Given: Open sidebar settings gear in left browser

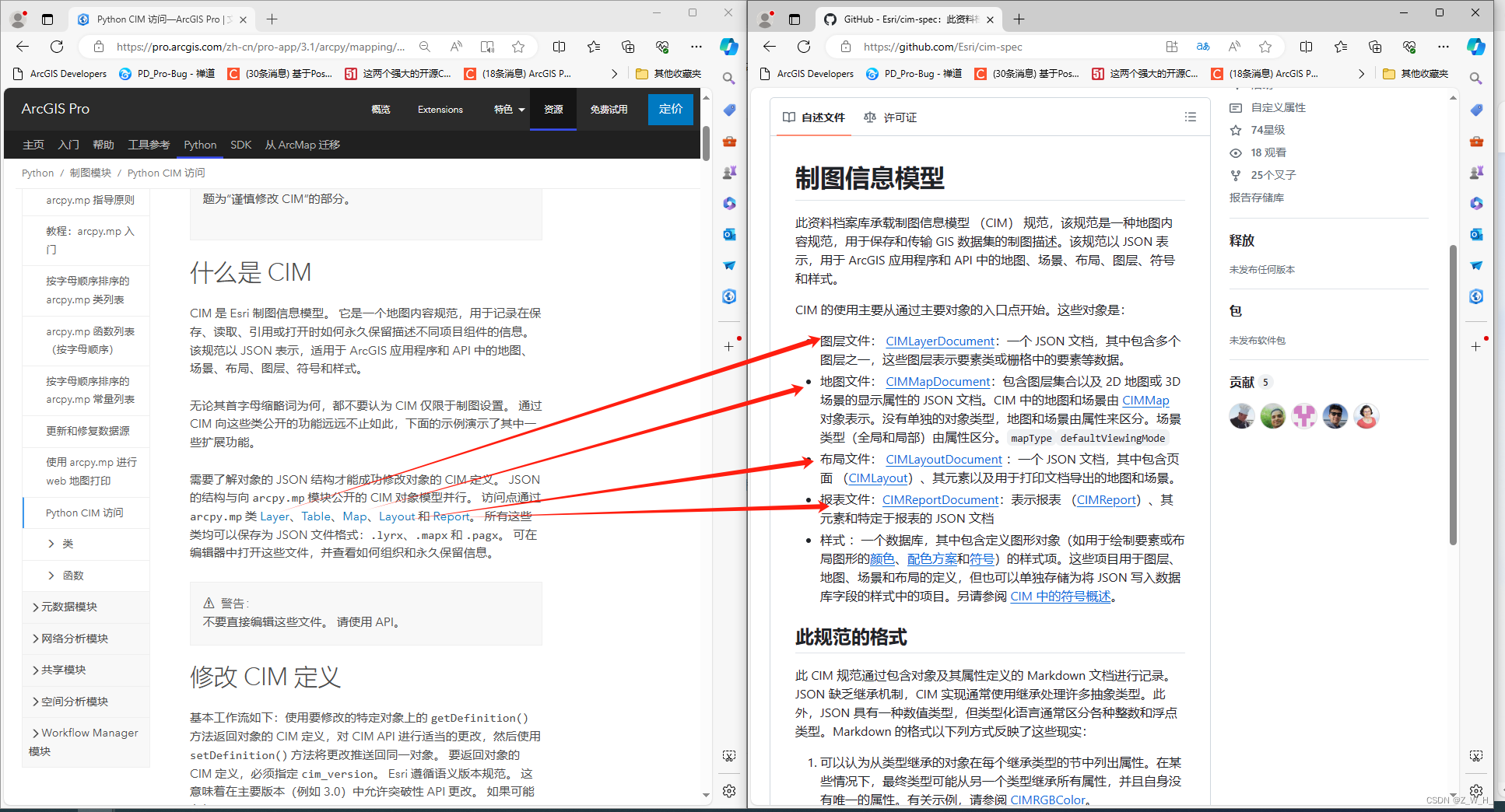Looking at the screenshot, I should (729, 791).
